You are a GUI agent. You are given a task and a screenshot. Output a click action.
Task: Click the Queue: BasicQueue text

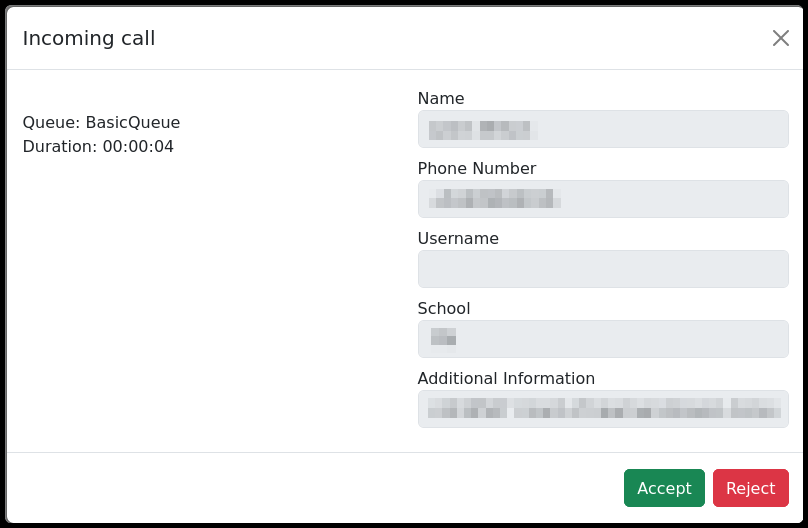pos(101,122)
